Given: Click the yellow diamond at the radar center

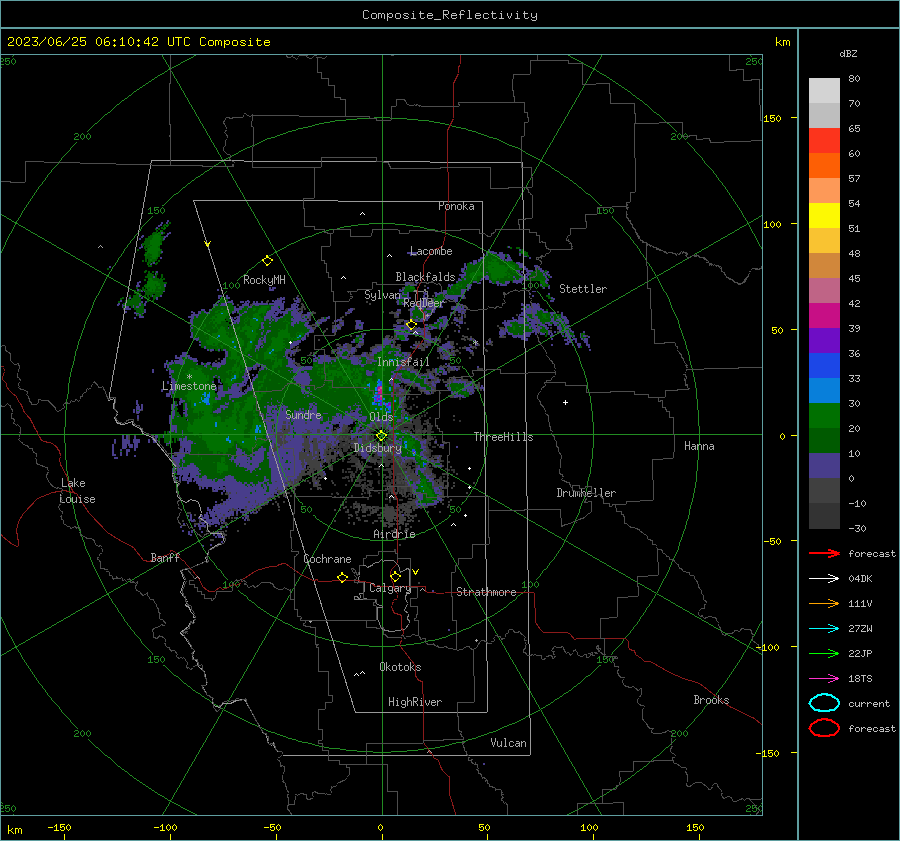Looking at the screenshot, I should pos(381,436).
